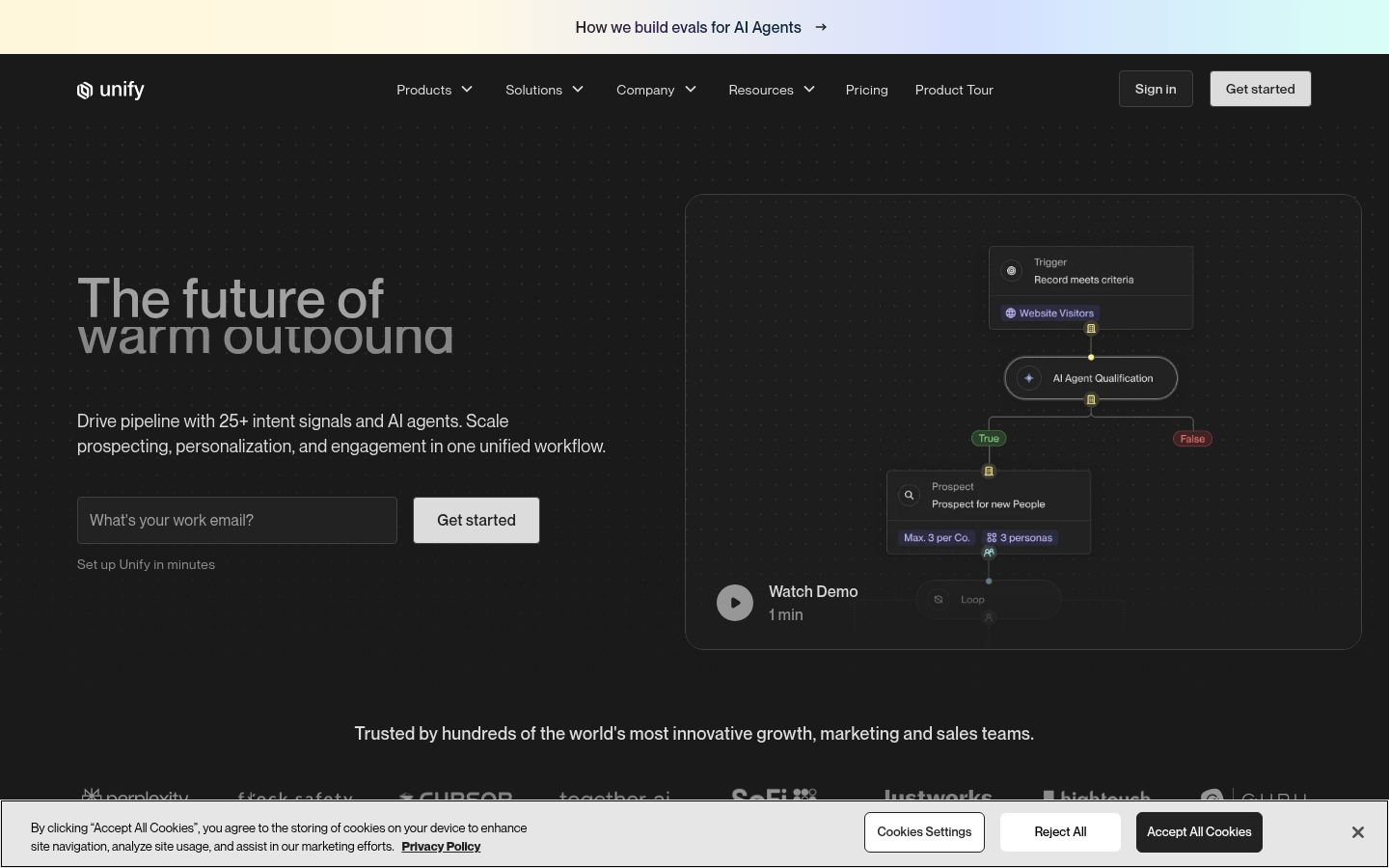Image resolution: width=1389 pixels, height=868 pixels.
Task: Click the Loop node icon
Action: tap(939, 600)
